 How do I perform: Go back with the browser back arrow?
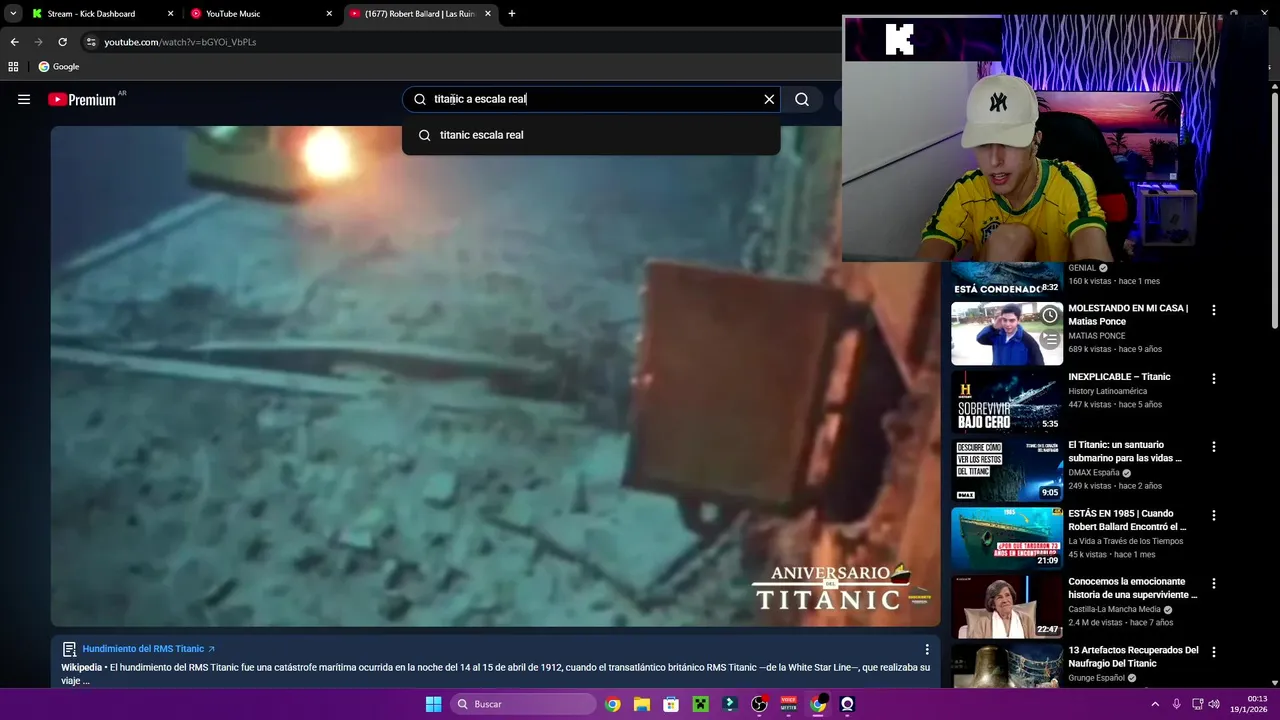coord(14,42)
